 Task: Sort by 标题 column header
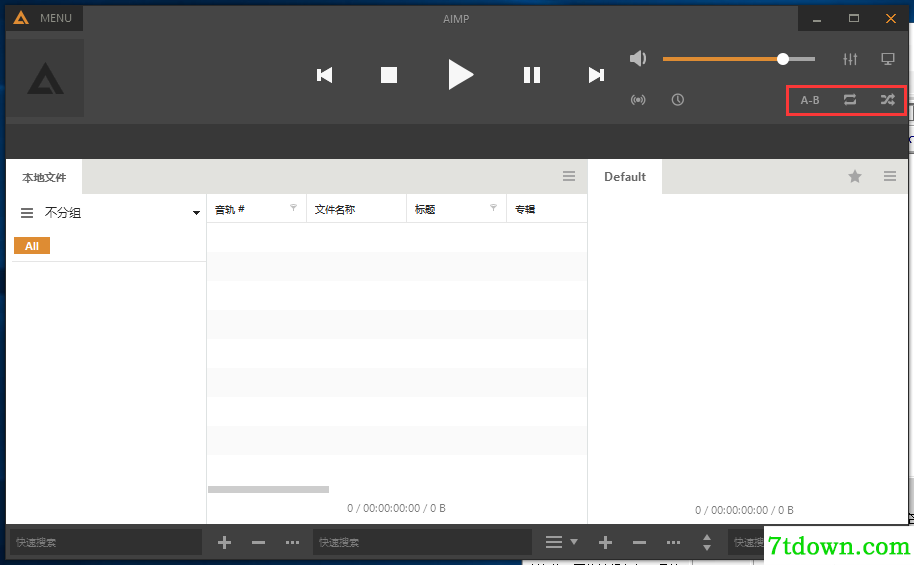click(x=425, y=209)
